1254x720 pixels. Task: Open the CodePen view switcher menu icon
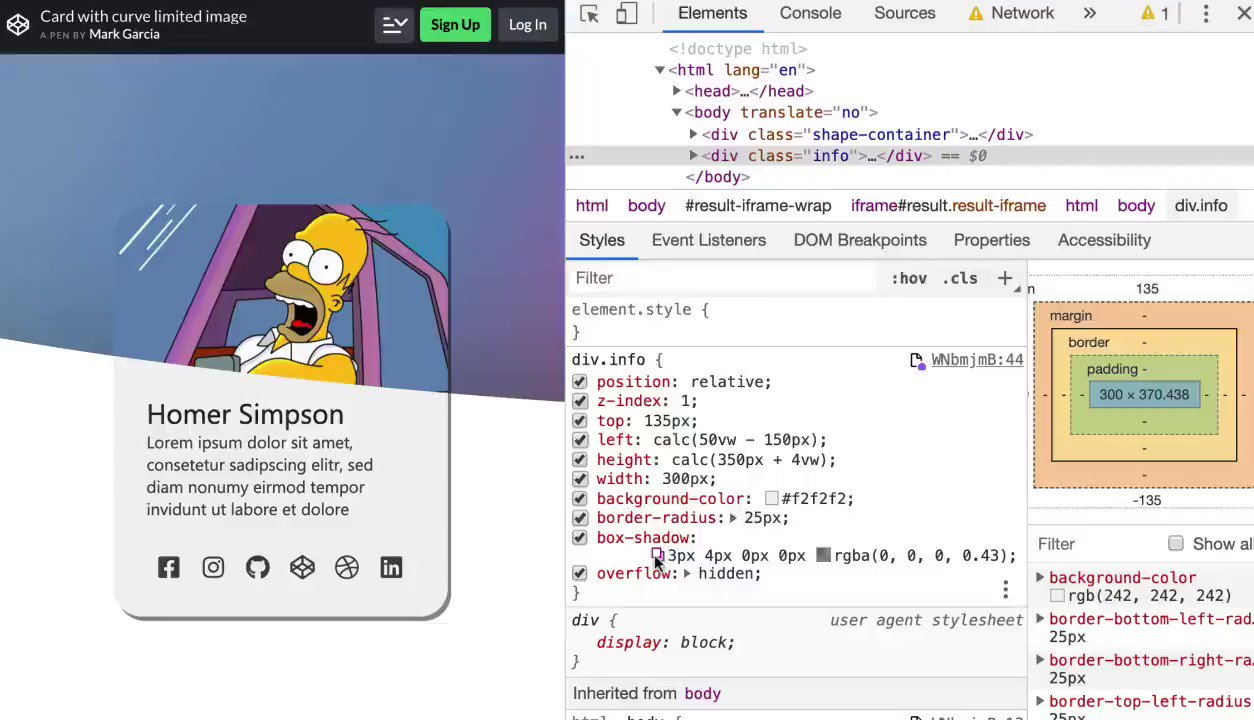tap(395, 25)
